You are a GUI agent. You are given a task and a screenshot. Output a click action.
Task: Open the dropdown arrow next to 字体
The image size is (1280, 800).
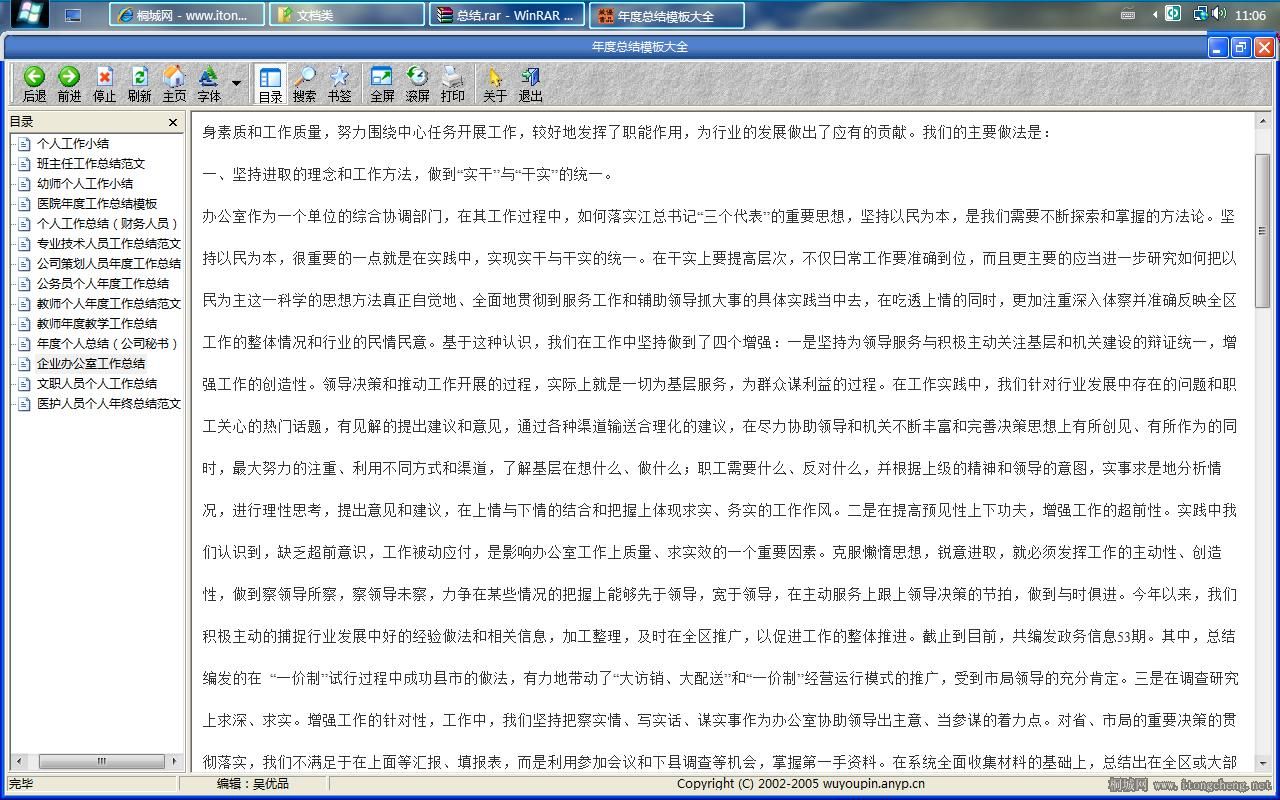click(236, 84)
